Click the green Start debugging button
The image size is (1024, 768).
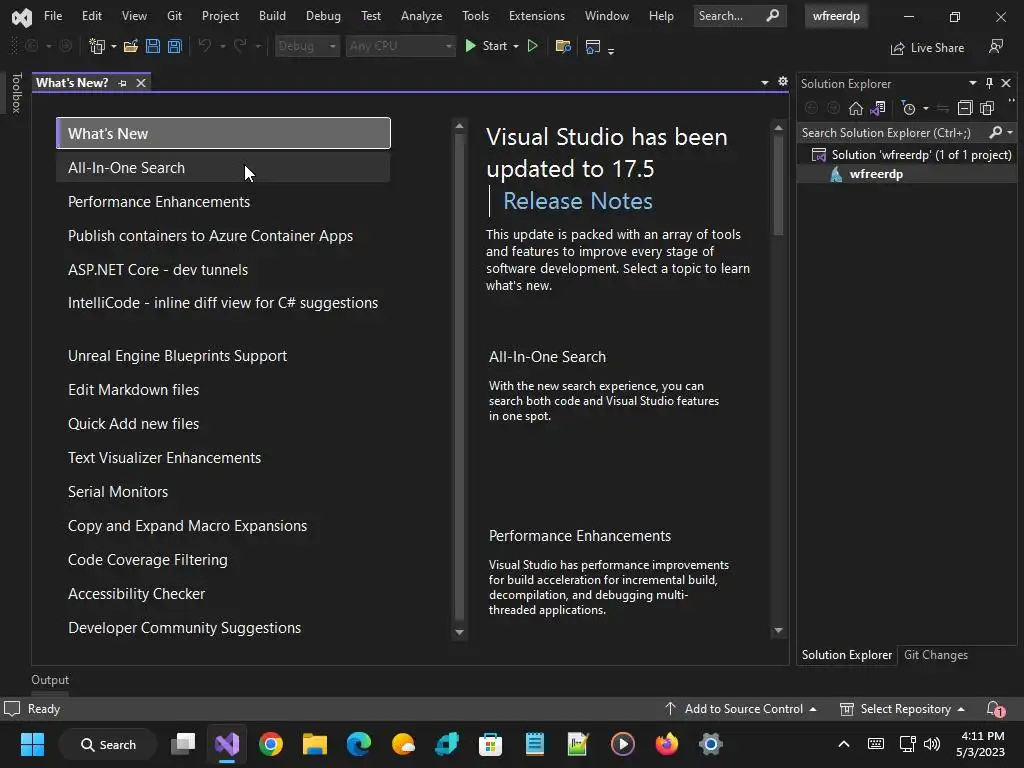(x=487, y=46)
